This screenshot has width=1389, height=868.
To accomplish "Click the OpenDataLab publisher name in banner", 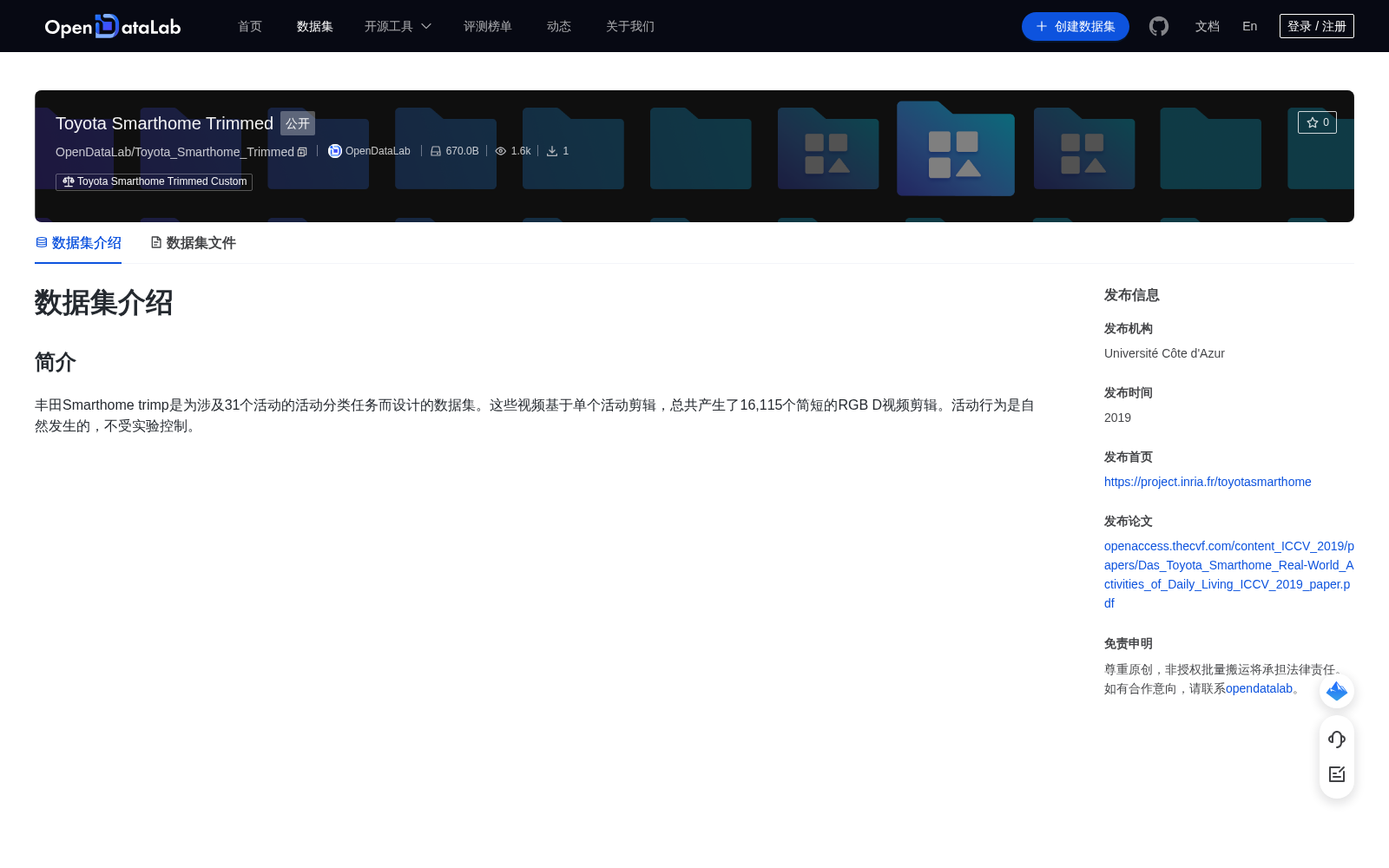I will coord(378,151).
